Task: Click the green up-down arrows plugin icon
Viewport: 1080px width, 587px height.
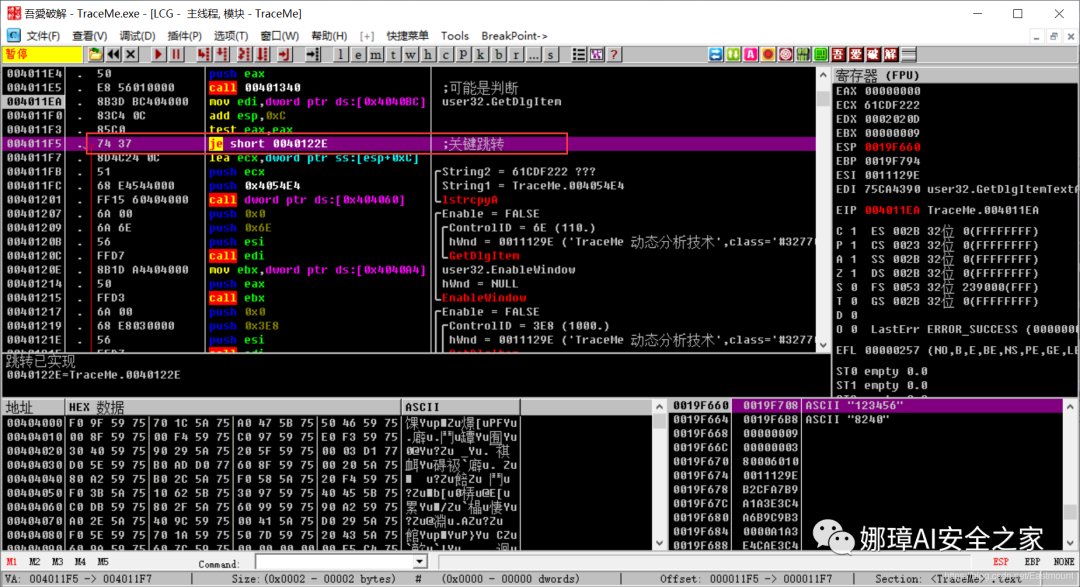Action: pos(733,54)
